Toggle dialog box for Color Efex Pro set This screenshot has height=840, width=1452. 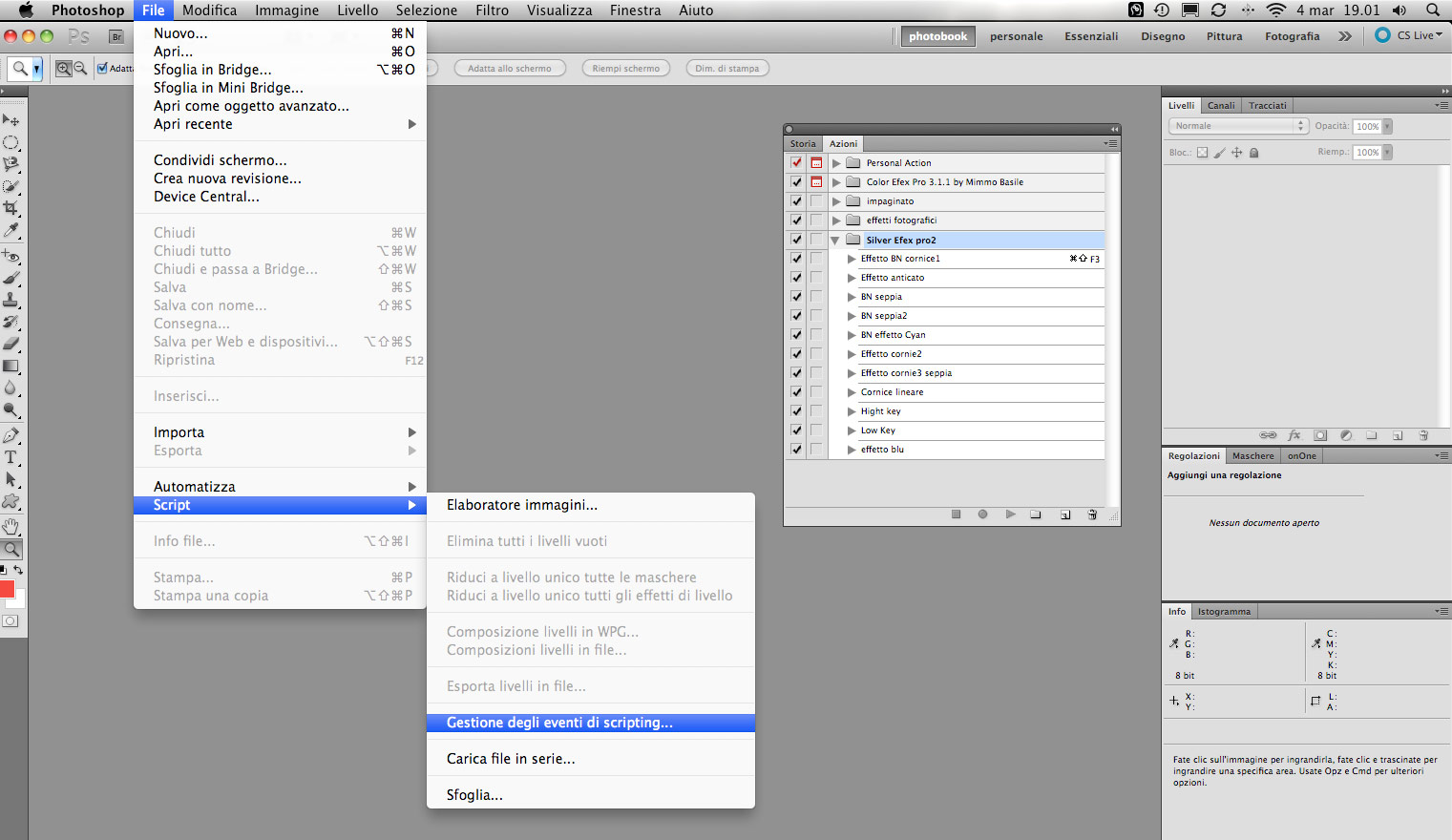(x=816, y=181)
